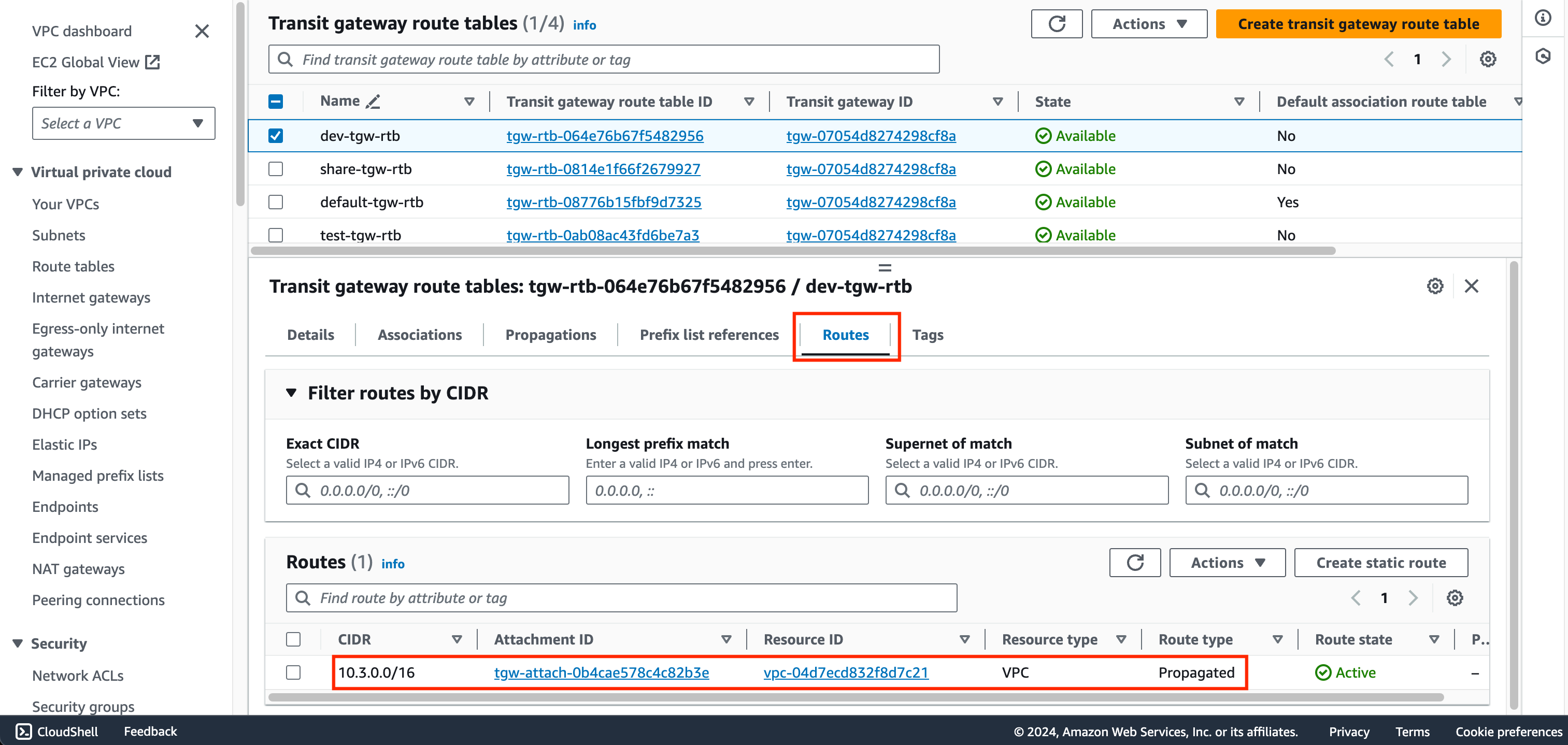The image size is (1568, 745).
Task: Select the default-tgw-rtb row checkbox
Action: coord(276,202)
